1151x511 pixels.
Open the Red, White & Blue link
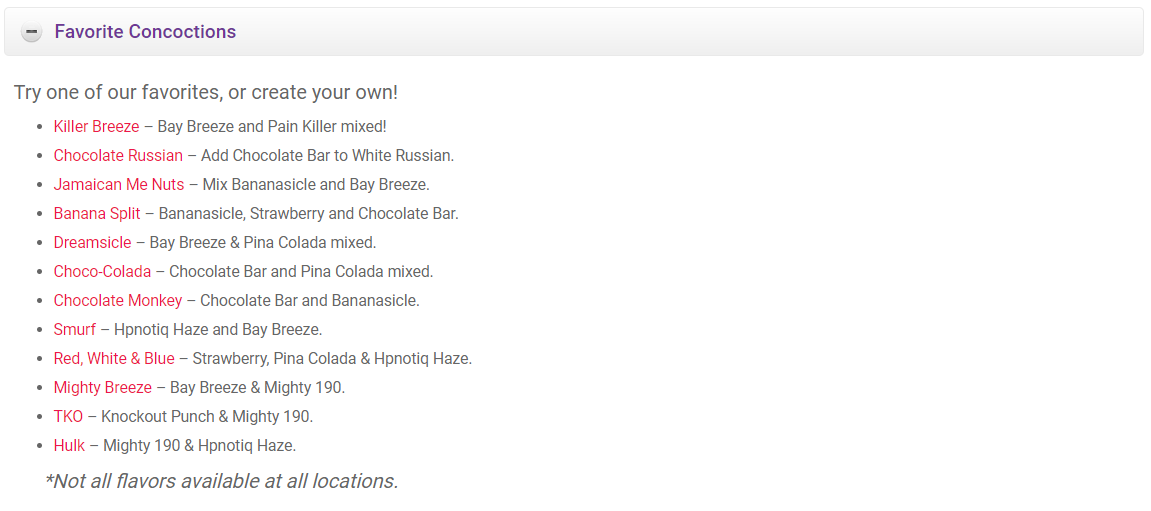pos(114,359)
